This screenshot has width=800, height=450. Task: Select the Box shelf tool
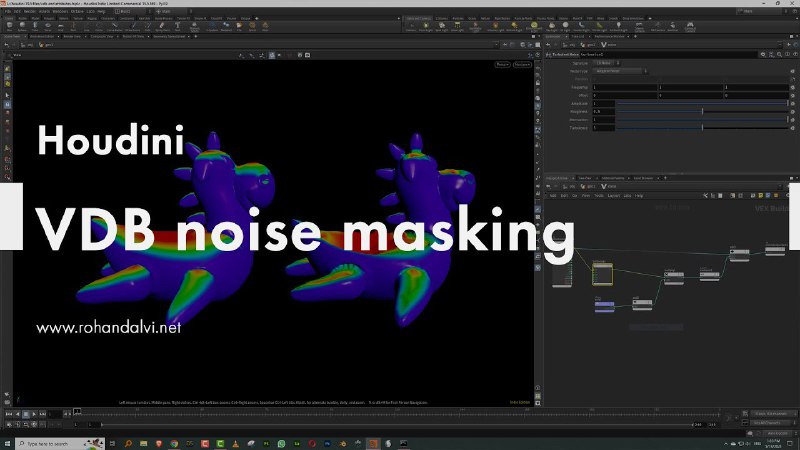(9, 26)
